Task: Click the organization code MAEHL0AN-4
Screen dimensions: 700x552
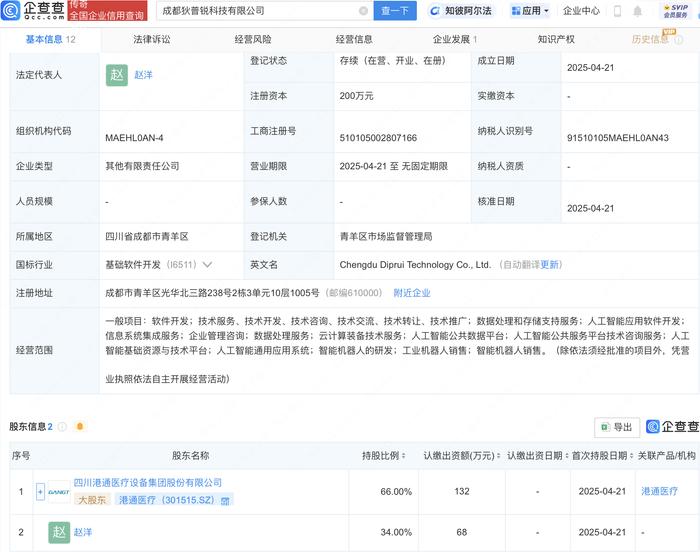Action: [134, 138]
